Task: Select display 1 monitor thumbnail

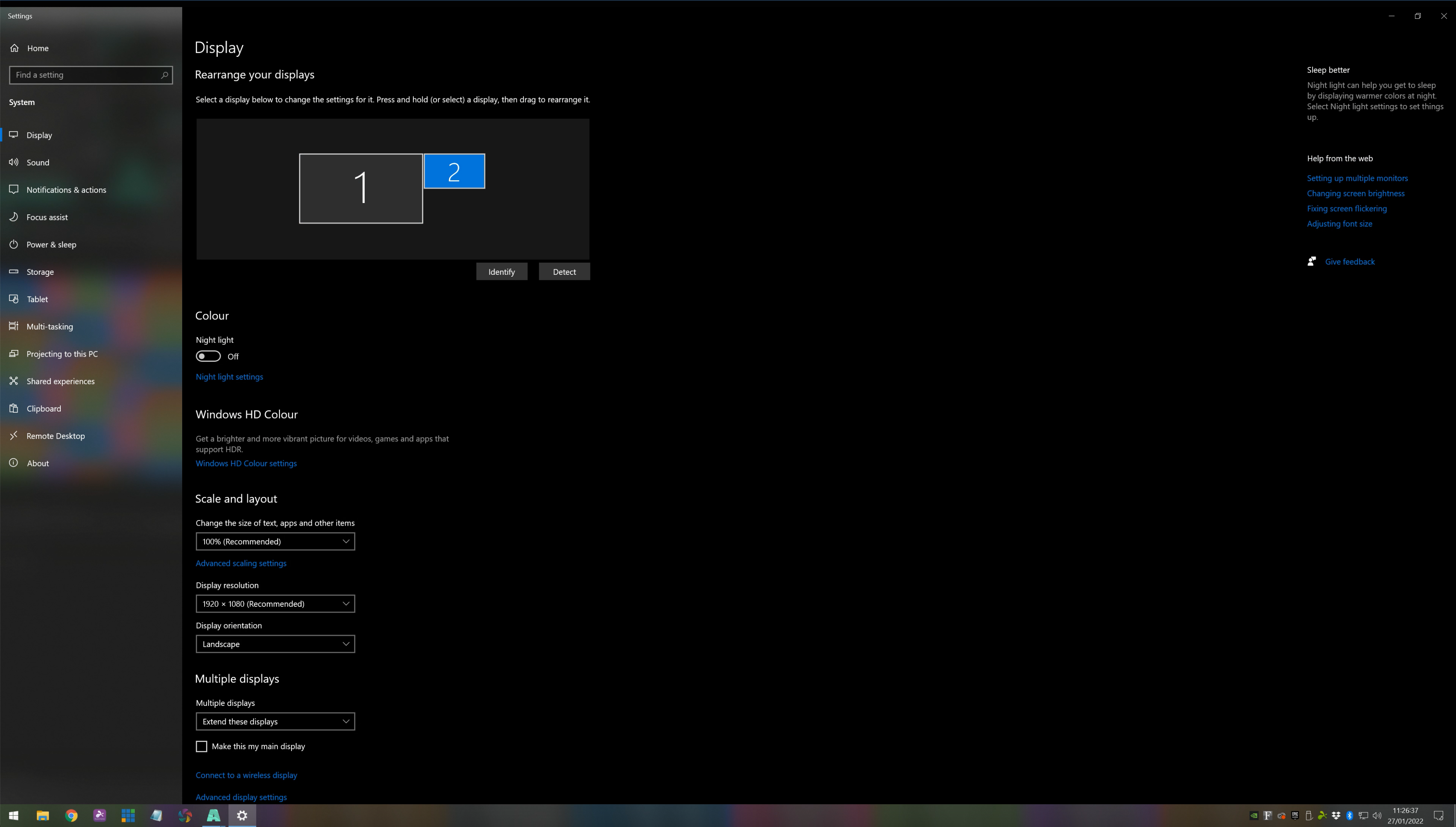Action: tap(361, 189)
